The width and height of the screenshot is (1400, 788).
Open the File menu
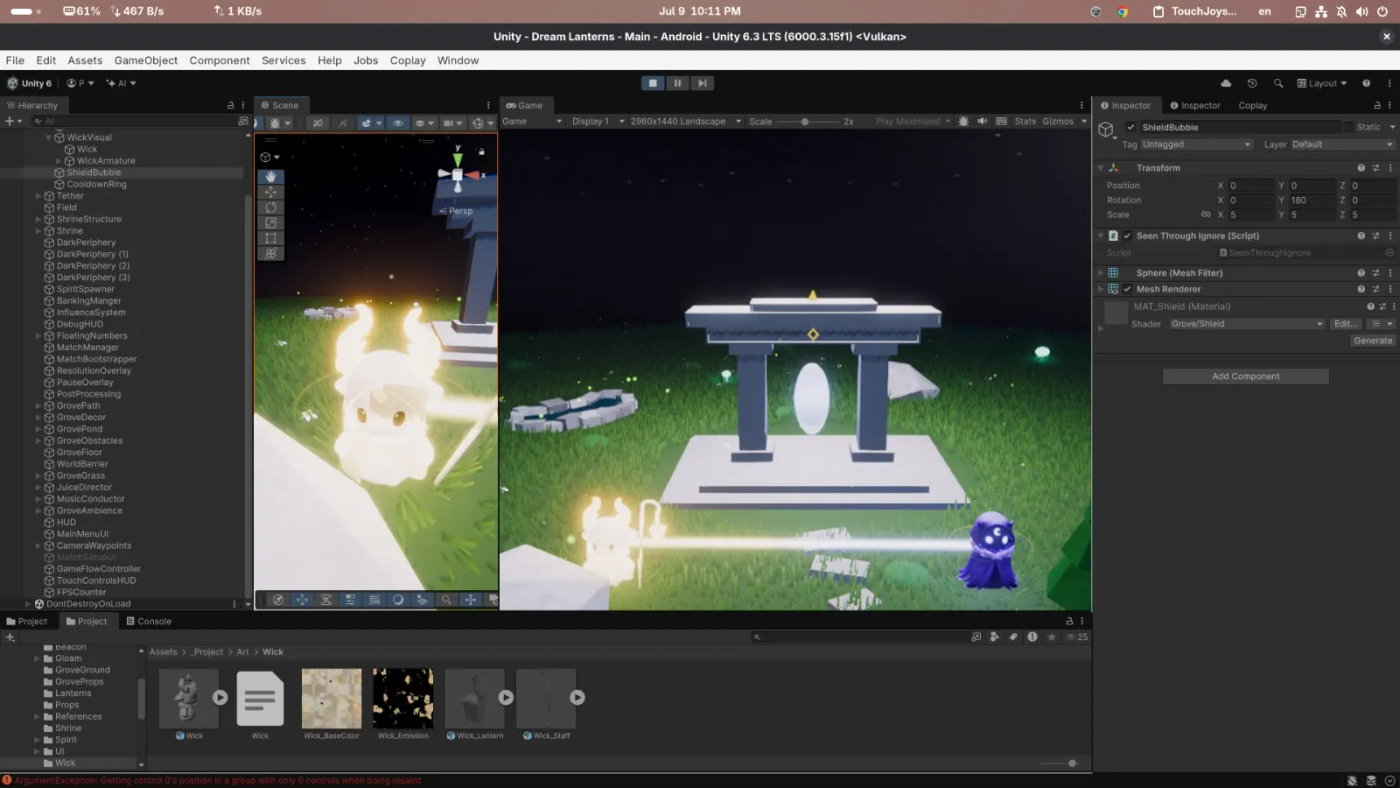tap(15, 60)
